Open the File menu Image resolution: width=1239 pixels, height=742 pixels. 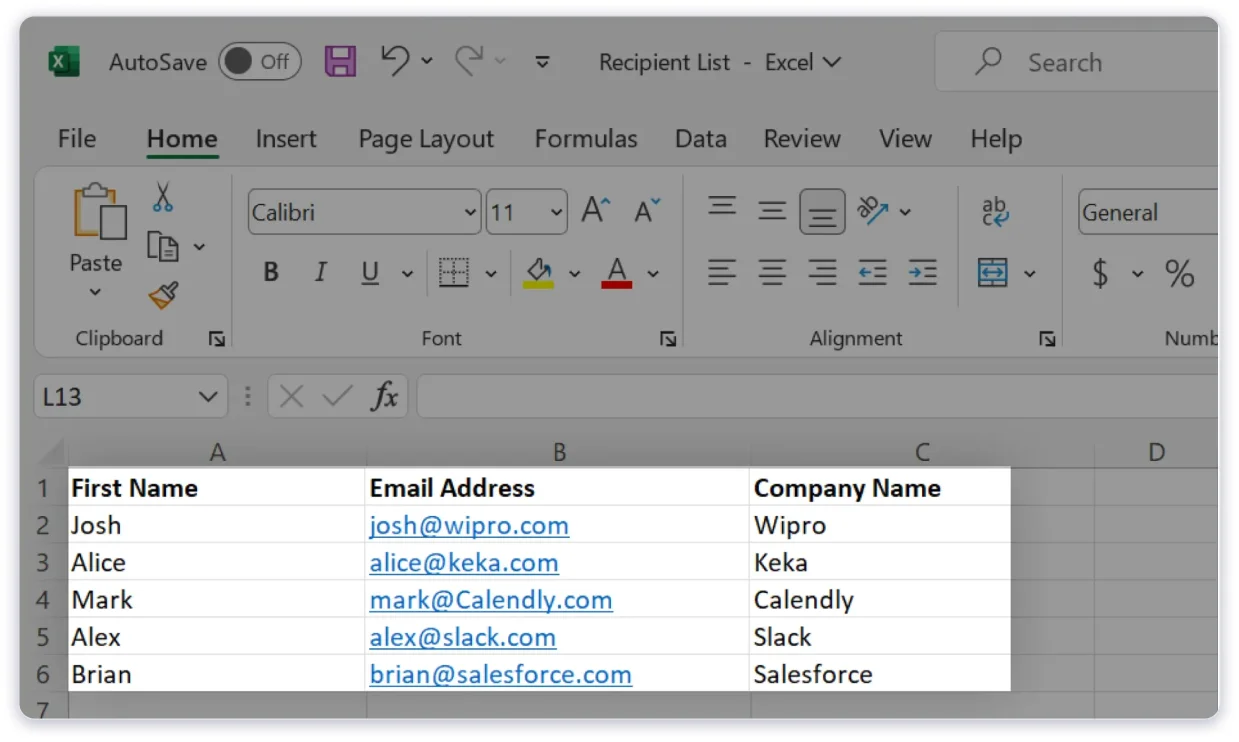point(77,139)
